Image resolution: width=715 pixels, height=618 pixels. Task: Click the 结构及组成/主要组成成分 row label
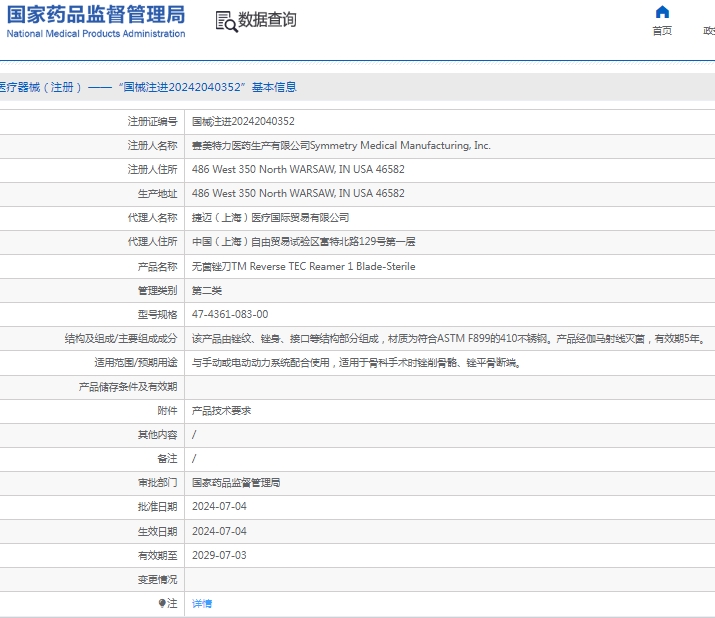coord(121,338)
